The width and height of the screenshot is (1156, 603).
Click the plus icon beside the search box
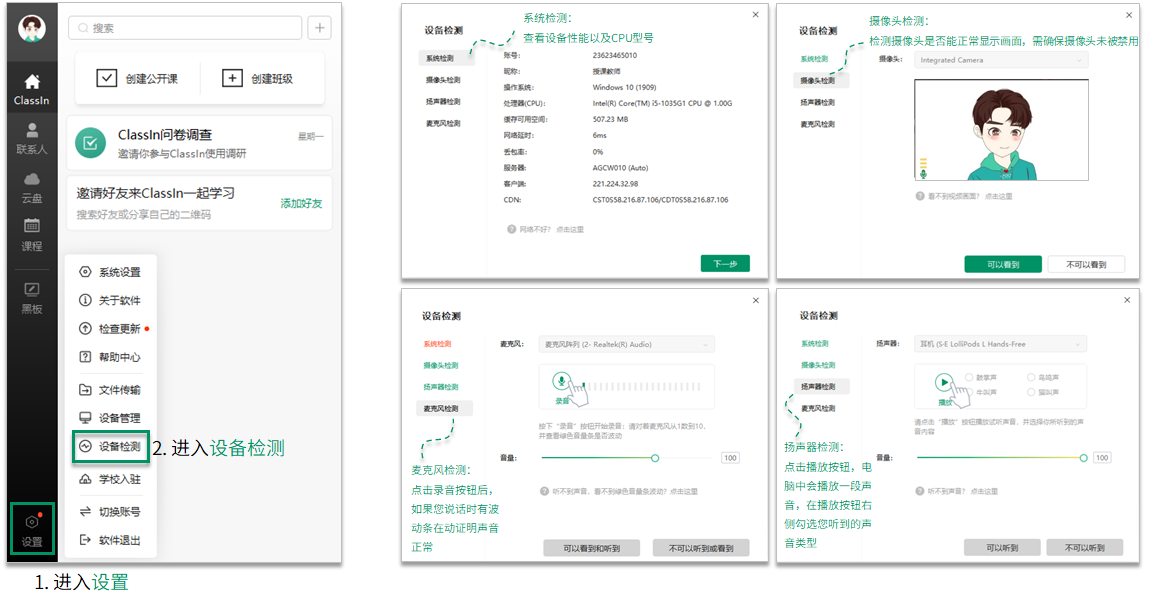point(319,28)
